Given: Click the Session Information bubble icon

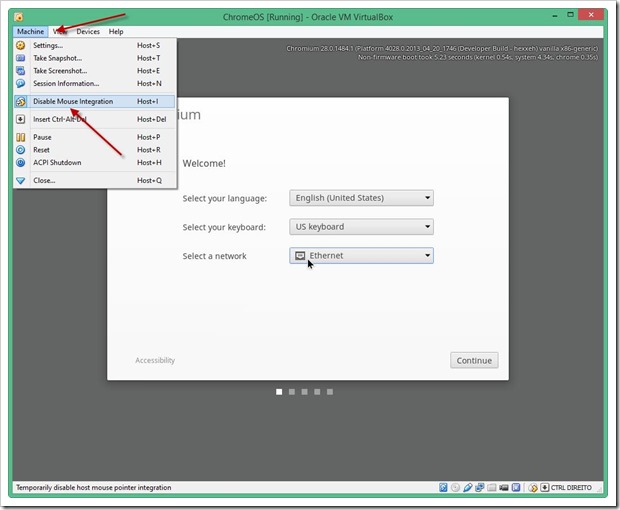Looking at the screenshot, I should [21, 83].
